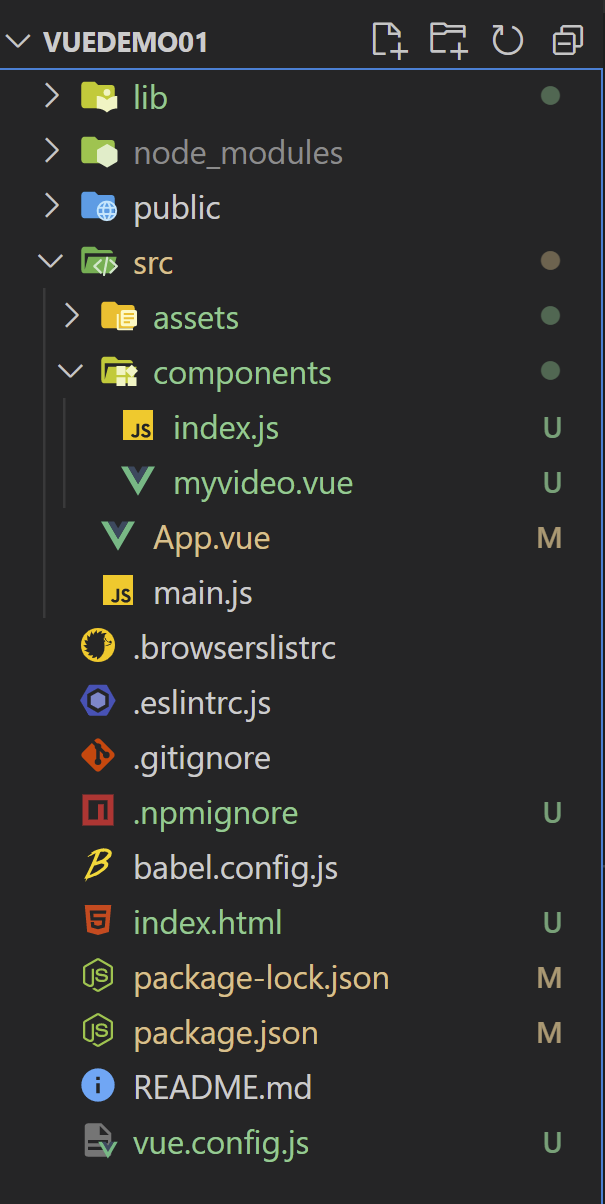Click the JS icon beside main.js
605x1204 pixels.
pos(118,592)
